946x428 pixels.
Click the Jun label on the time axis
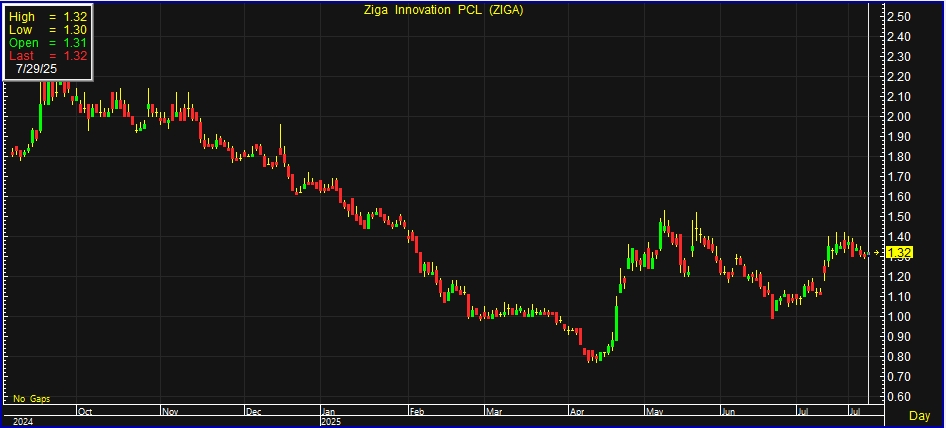pyautogui.click(x=729, y=412)
